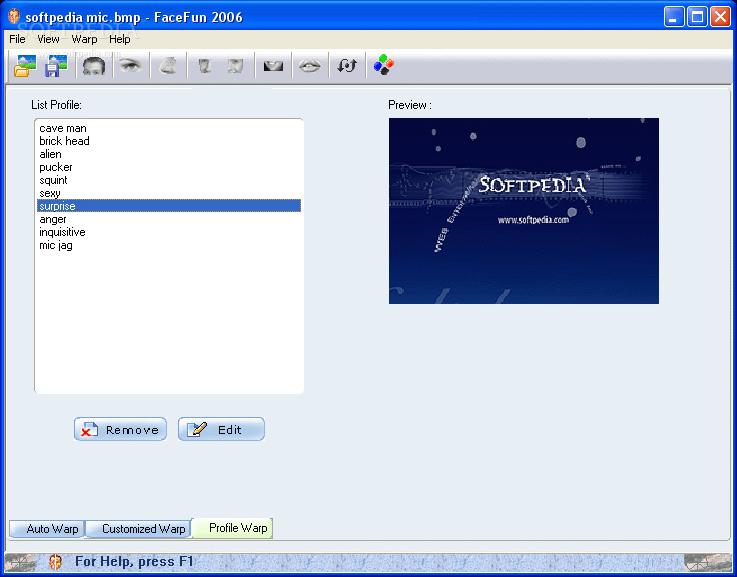Open the File menu
This screenshot has height=577, width=737.
[x=17, y=39]
